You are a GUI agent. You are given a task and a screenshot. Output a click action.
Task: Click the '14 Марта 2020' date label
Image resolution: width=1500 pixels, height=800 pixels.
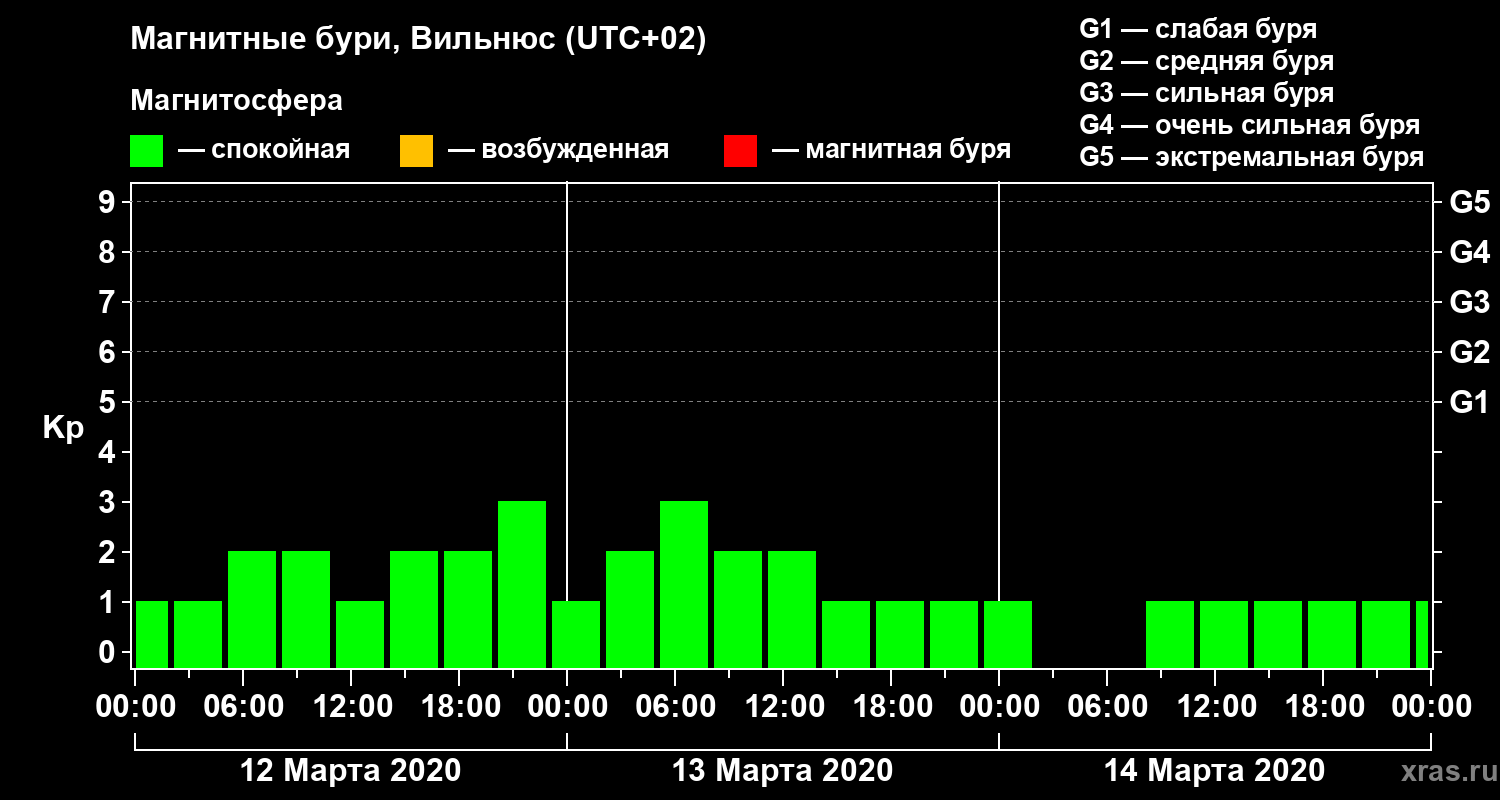tap(1214, 770)
